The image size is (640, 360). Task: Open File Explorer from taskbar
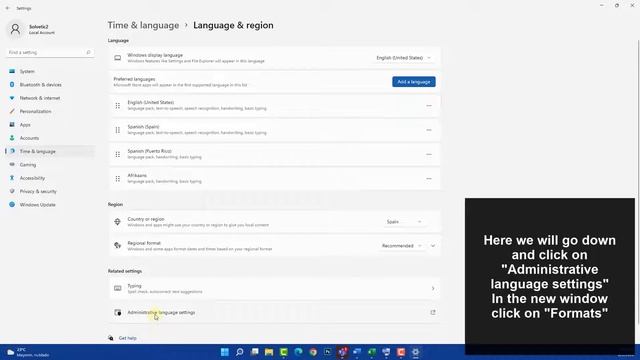pos(269,352)
